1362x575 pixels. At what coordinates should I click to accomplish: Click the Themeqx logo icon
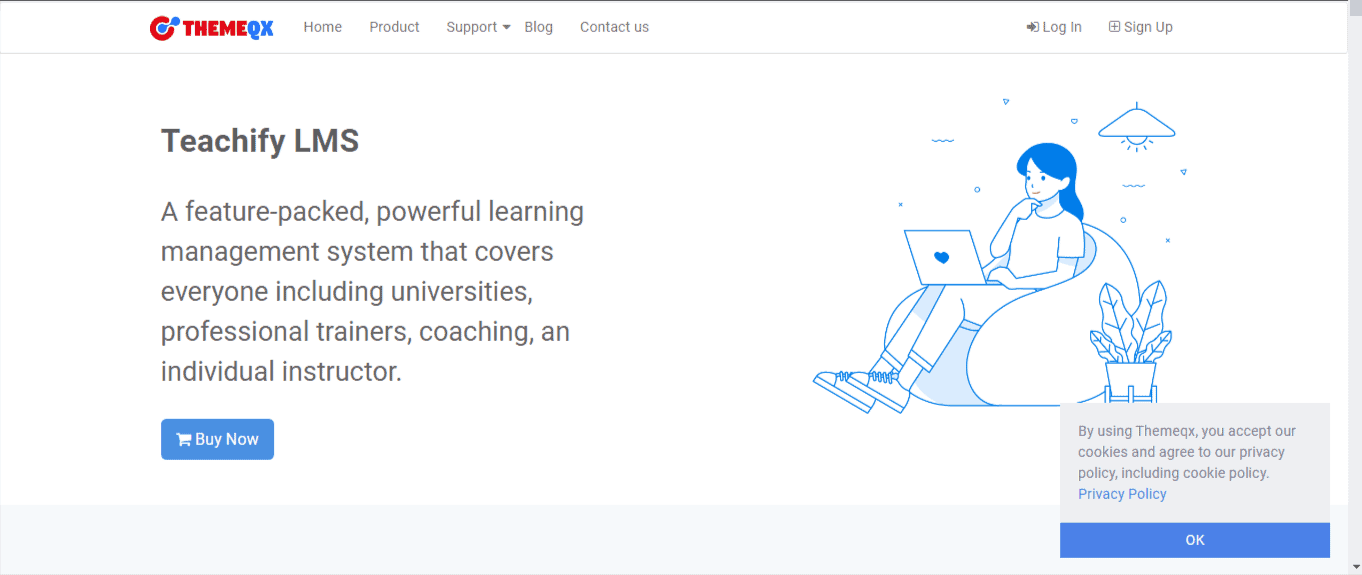click(x=164, y=28)
